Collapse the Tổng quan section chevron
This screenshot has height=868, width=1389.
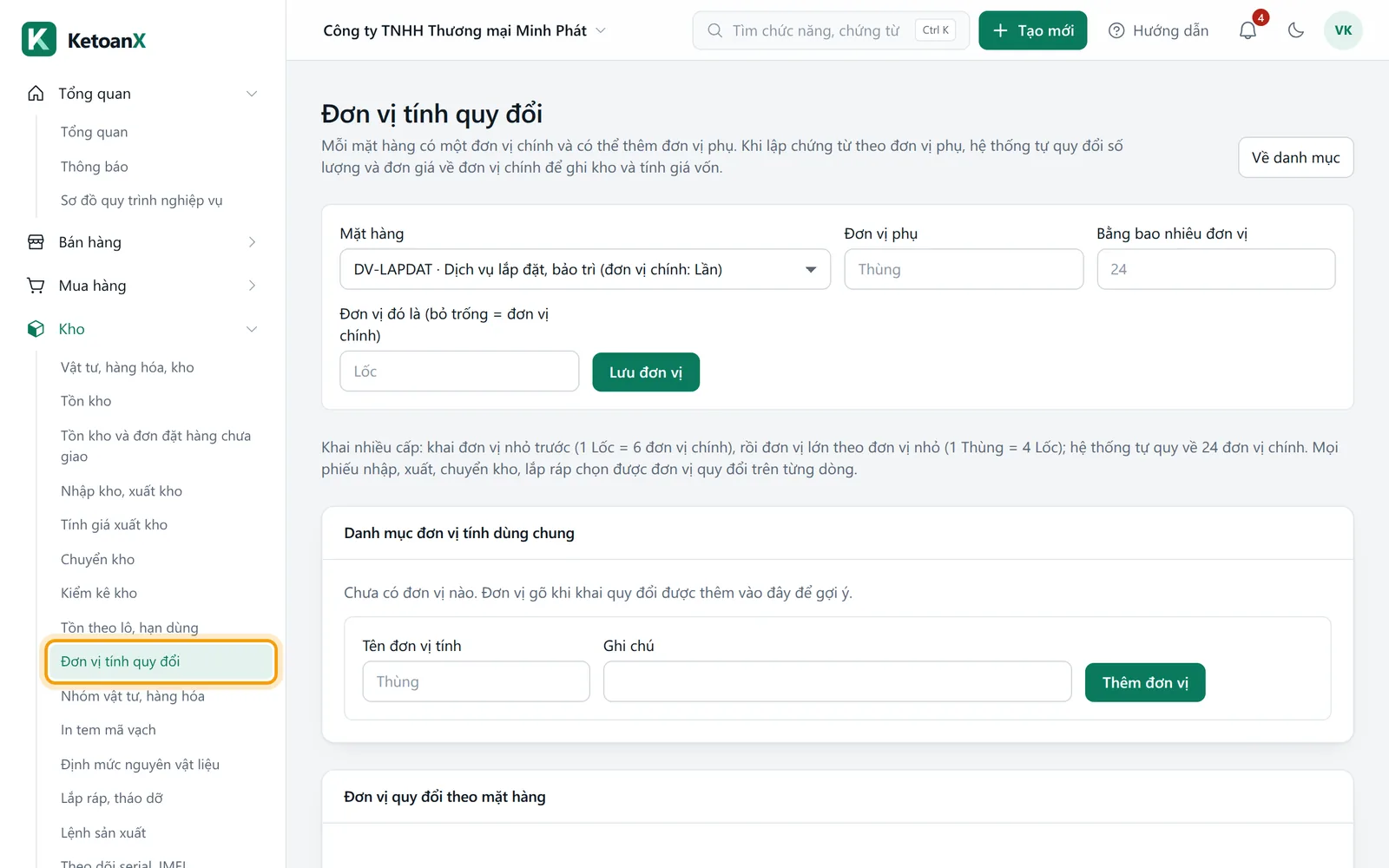tap(252, 94)
